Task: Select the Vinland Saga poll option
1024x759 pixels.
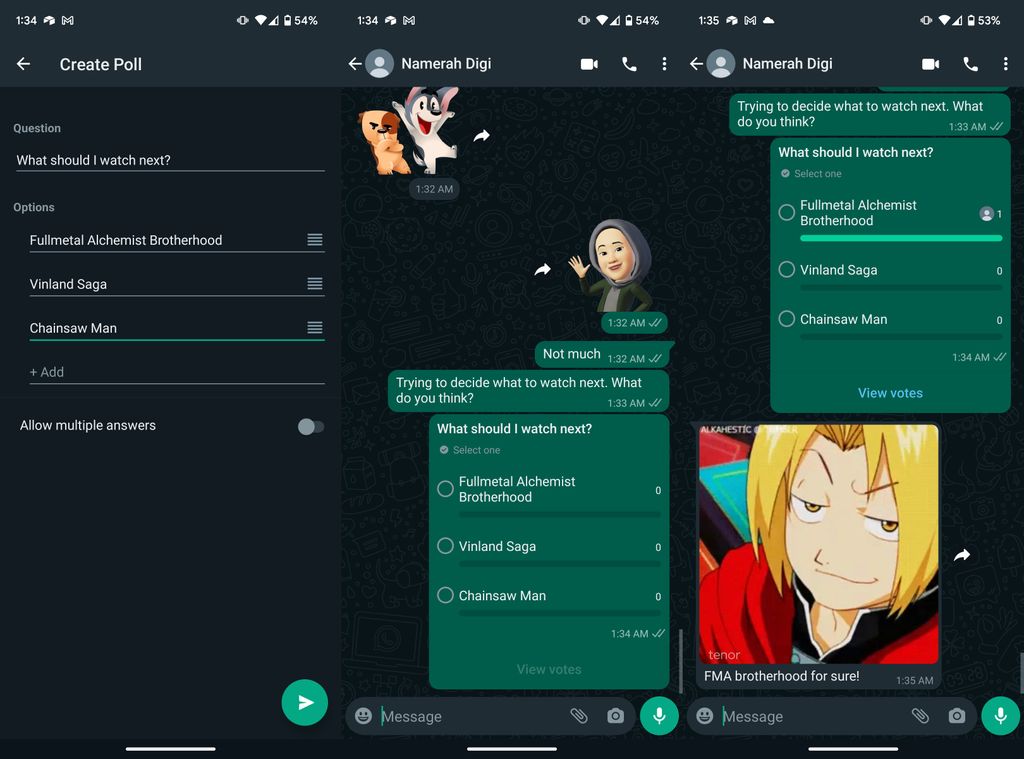Action: (x=786, y=270)
